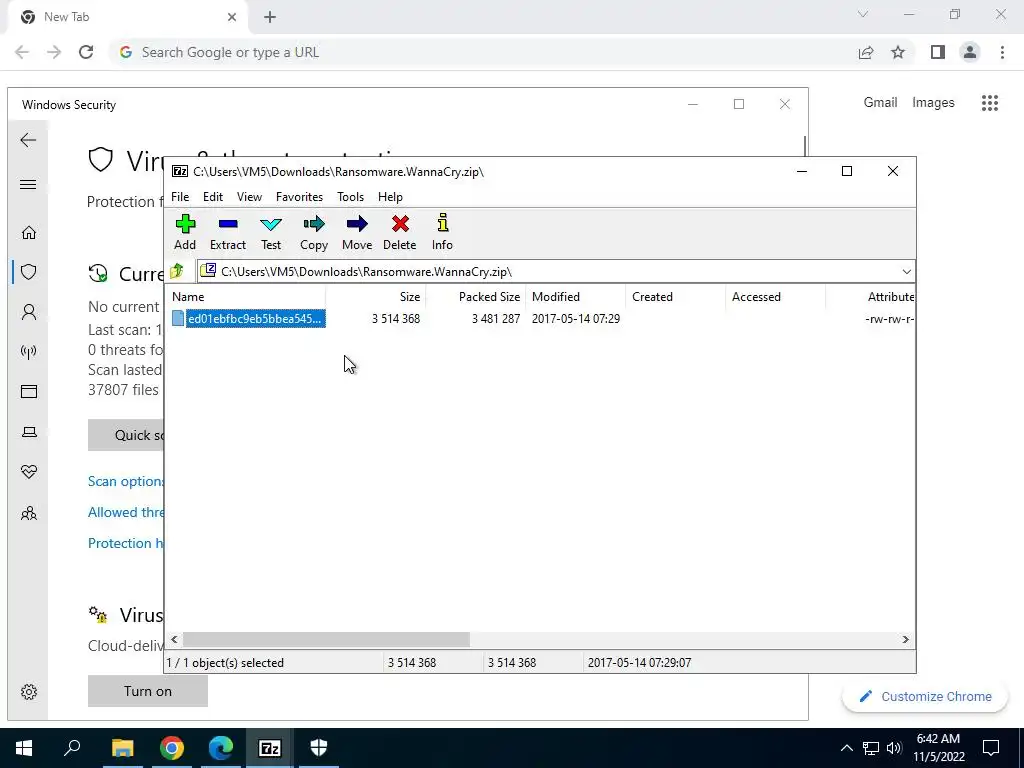Go up one folder level in 7-Zip

coord(177,271)
